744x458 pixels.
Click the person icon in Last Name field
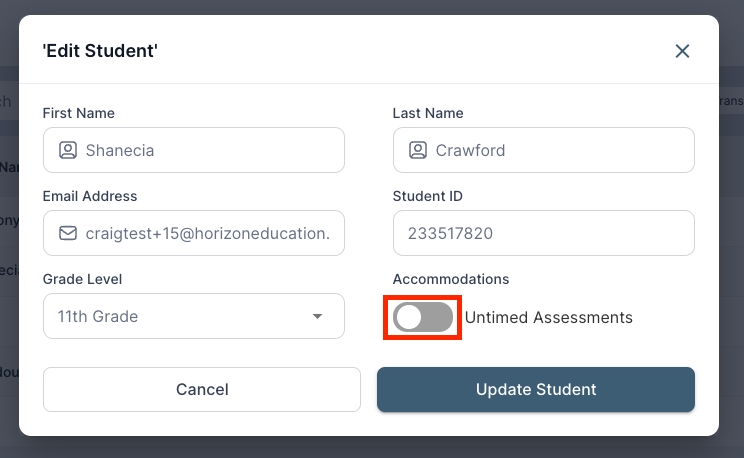pyautogui.click(x=417, y=150)
